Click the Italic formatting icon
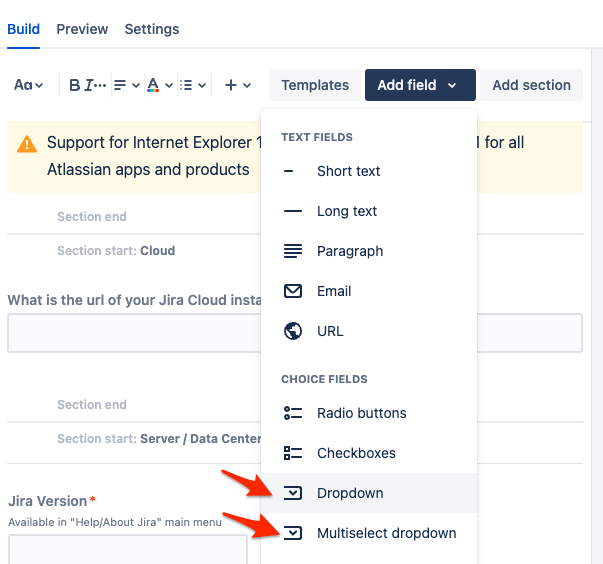 90,85
